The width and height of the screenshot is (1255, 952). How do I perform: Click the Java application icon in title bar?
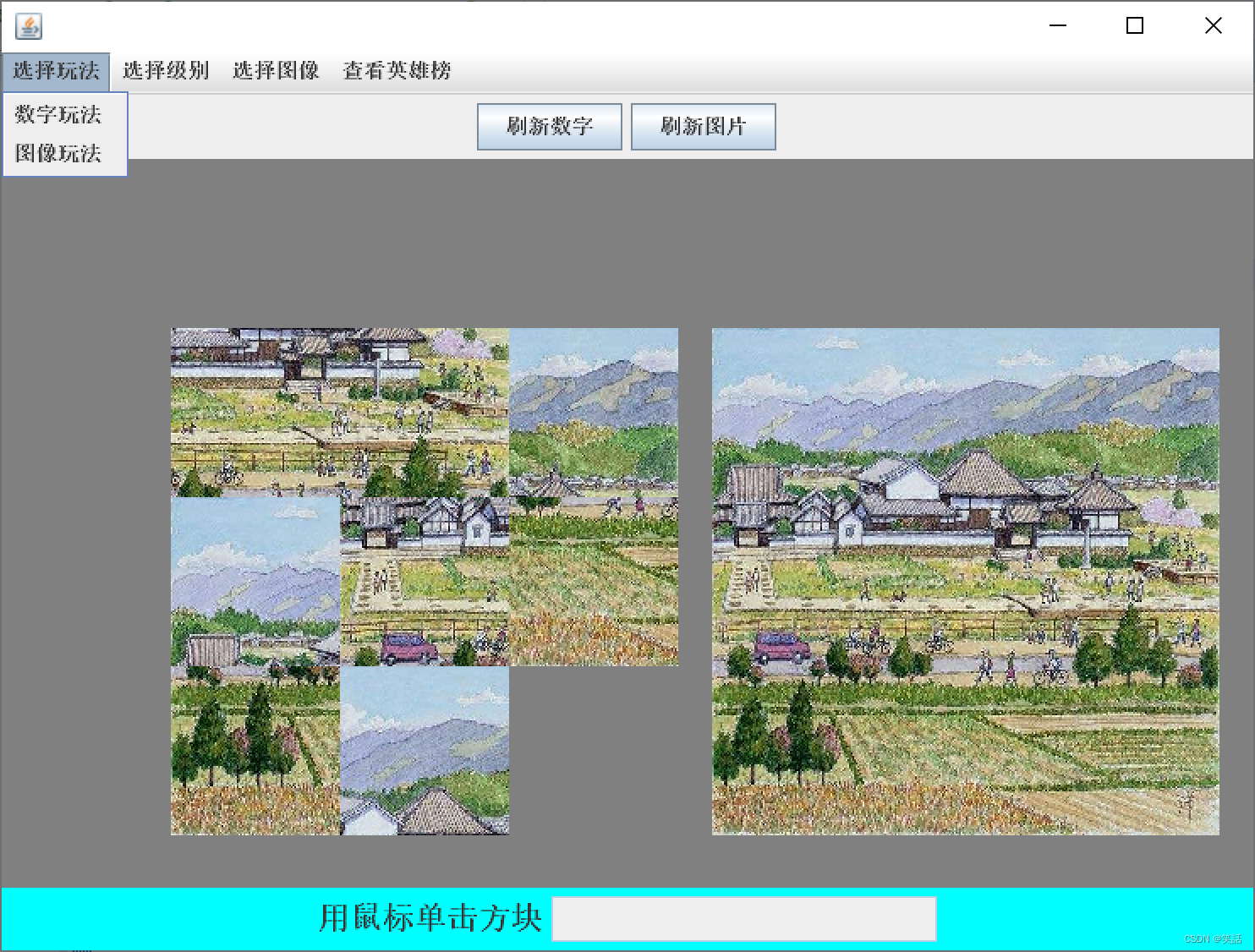click(29, 26)
